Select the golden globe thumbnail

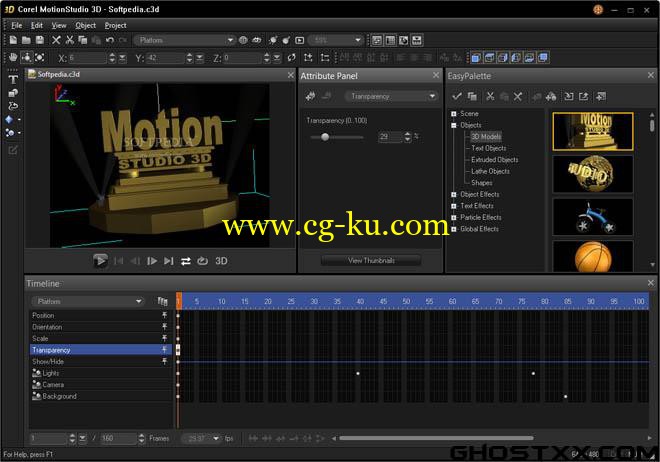[593, 174]
